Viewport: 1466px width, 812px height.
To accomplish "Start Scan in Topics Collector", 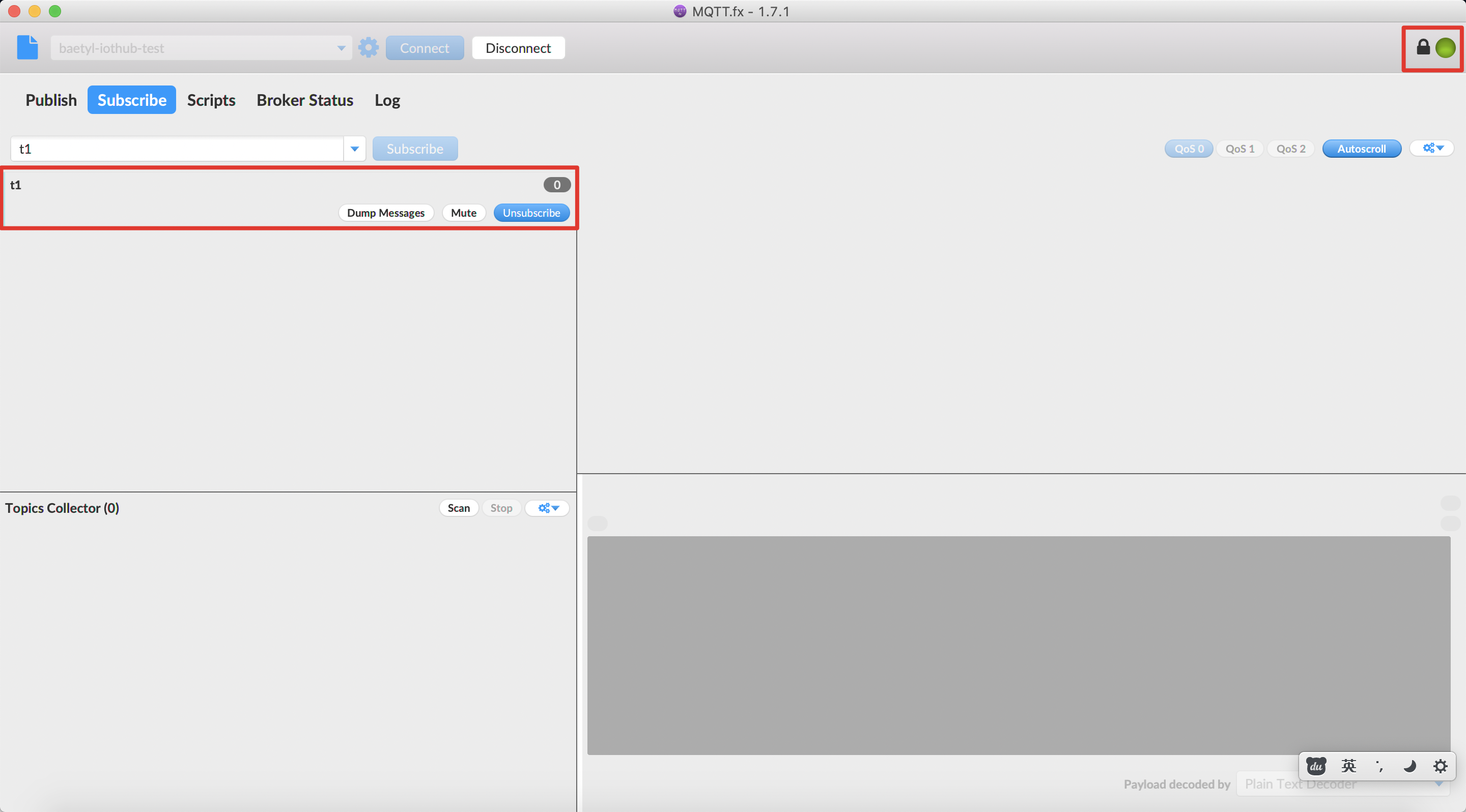I will (459, 508).
